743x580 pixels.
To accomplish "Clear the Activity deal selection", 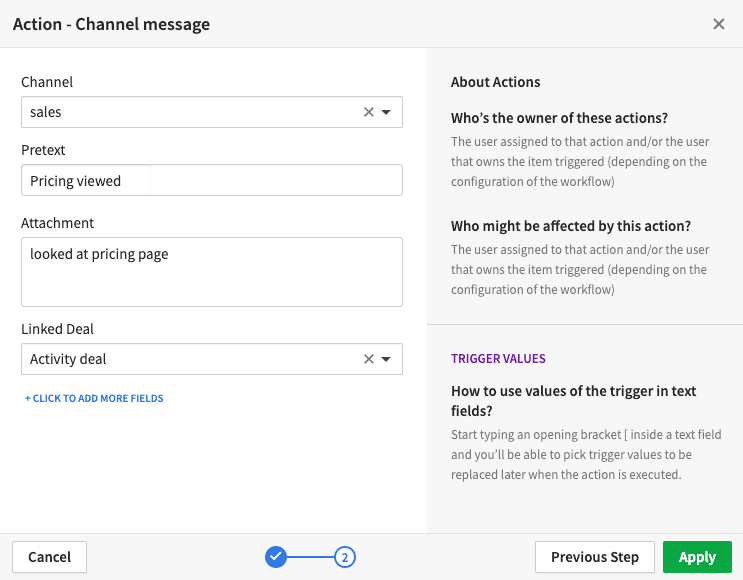I will 369,359.
